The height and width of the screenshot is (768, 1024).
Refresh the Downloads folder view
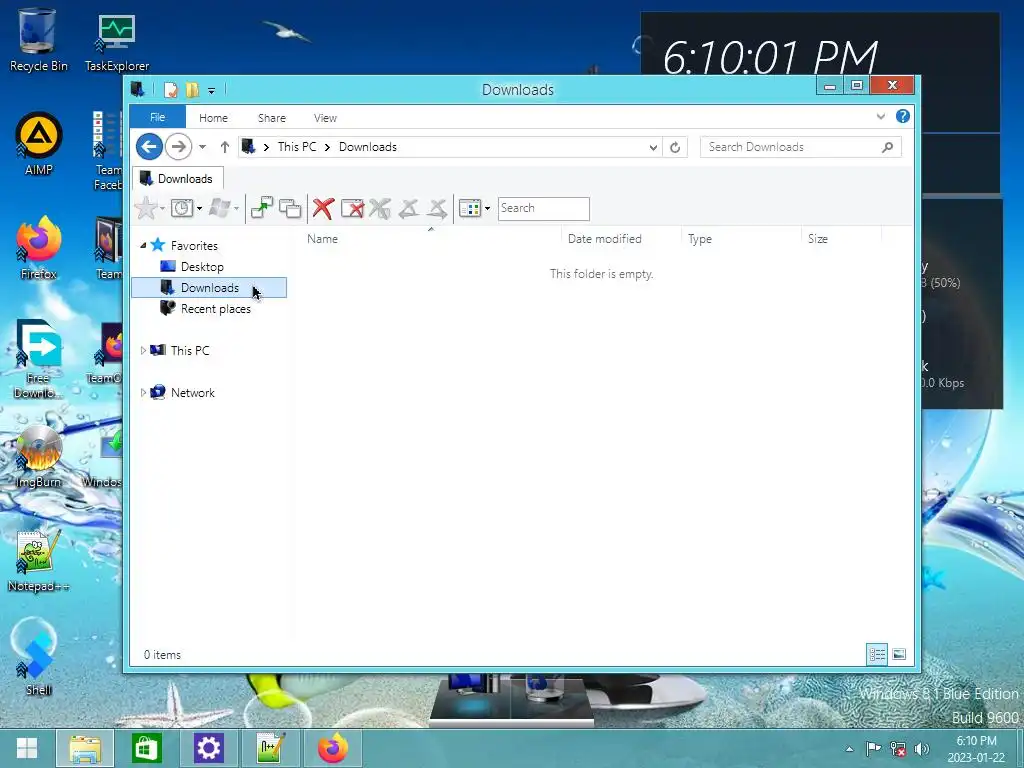(x=675, y=148)
